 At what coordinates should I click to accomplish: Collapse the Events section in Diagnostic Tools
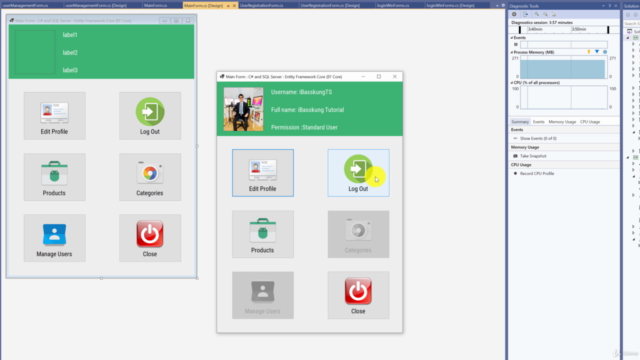click(512, 38)
